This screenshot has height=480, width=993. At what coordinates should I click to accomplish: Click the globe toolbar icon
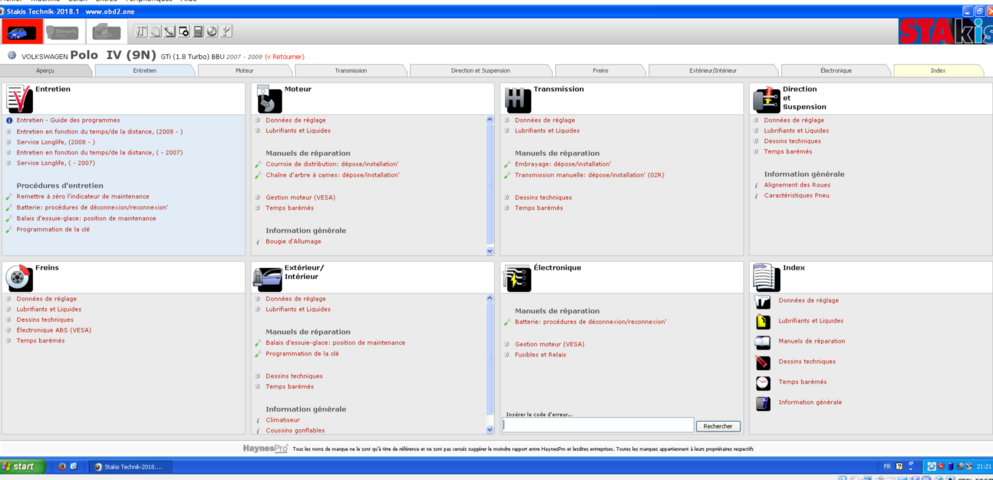coord(212,31)
